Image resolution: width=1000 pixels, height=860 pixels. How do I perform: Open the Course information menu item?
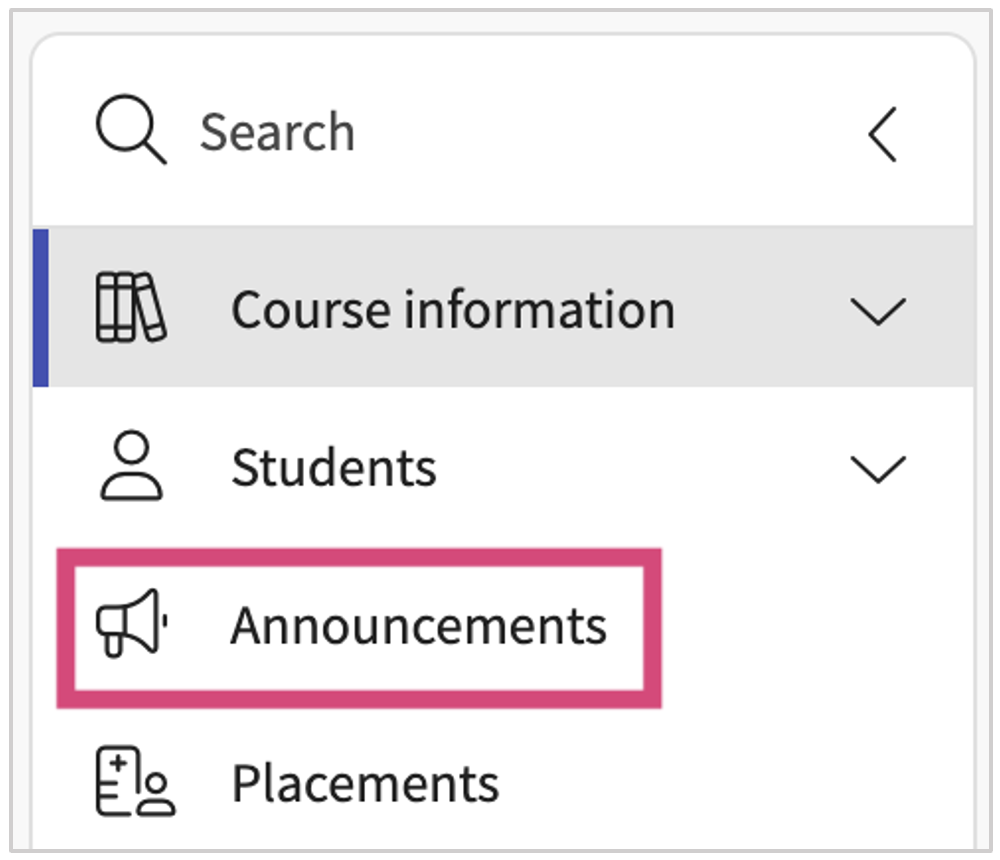click(x=453, y=309)
